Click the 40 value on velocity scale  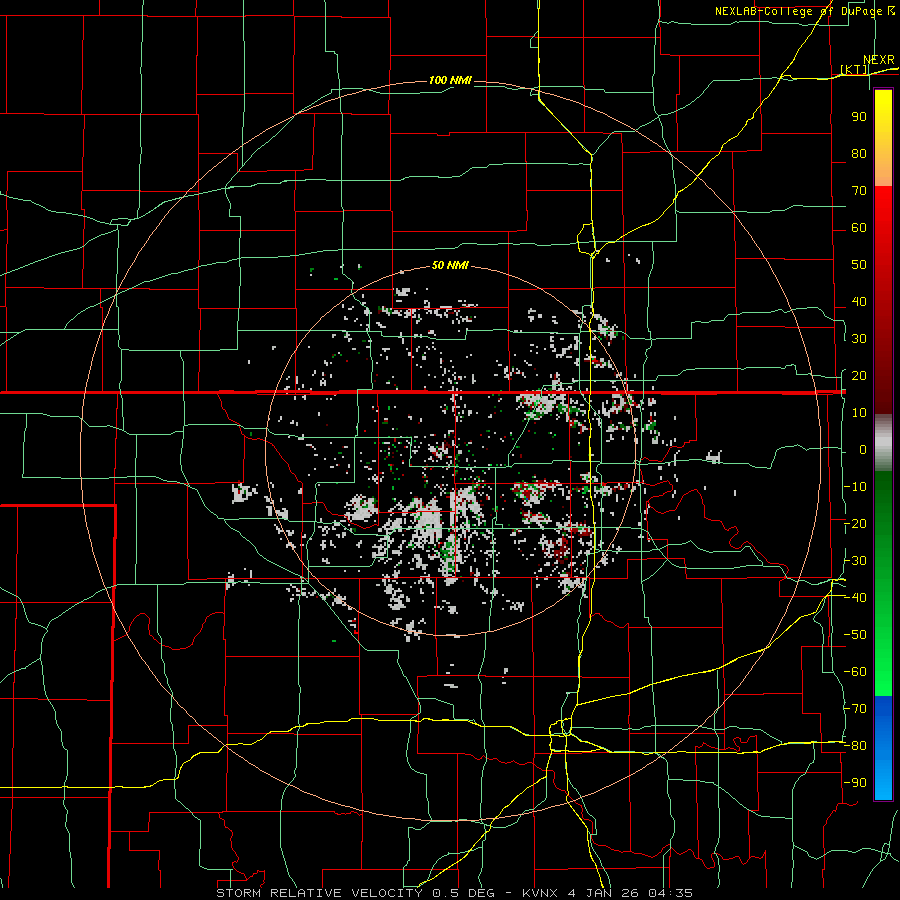859,302
